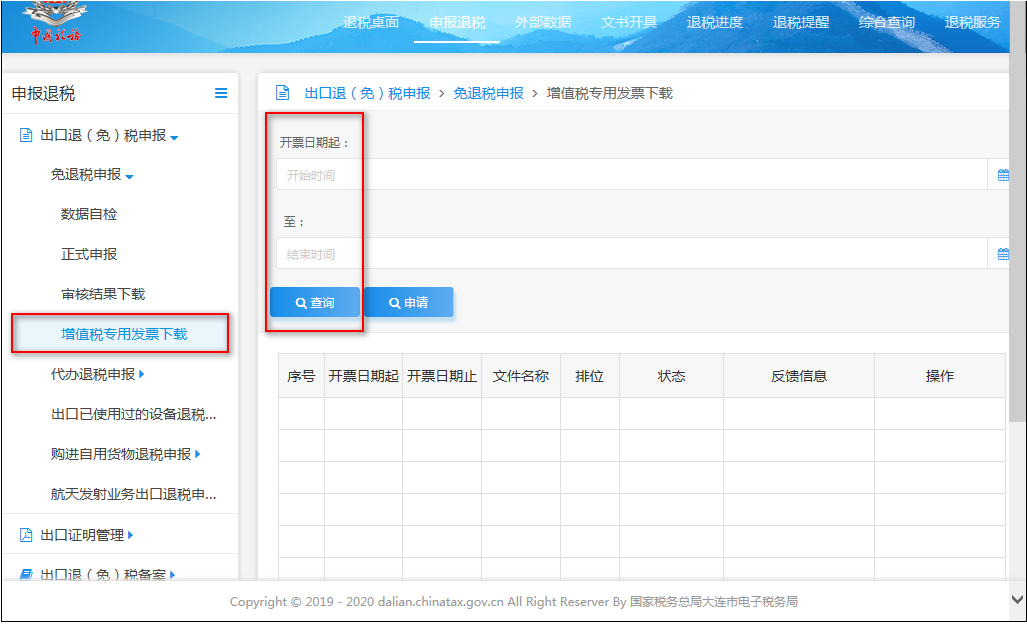Click the file icon beside sidebar 出口退（免）税申报

tap(26, 135)
